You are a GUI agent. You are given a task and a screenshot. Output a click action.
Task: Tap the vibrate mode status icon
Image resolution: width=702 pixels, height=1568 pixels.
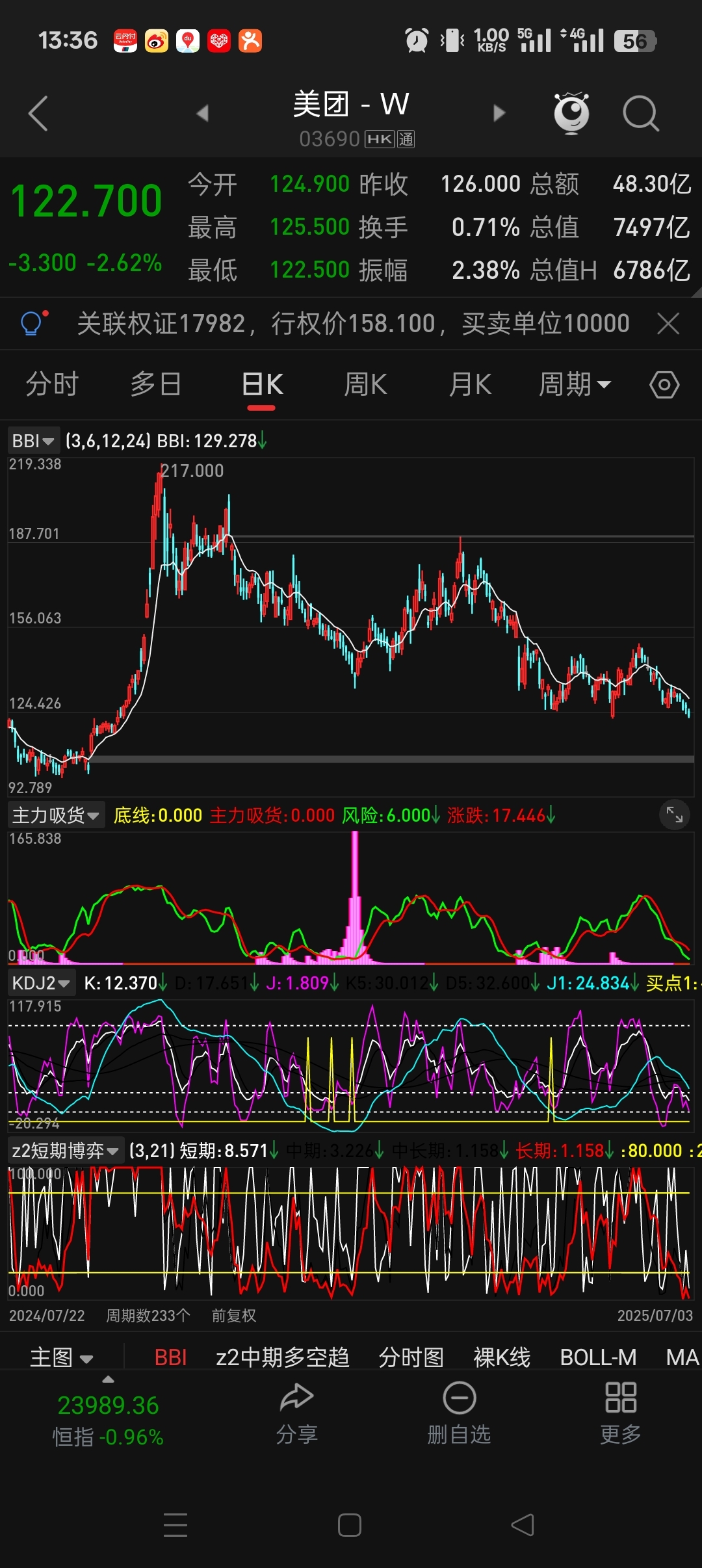point(453,40)
